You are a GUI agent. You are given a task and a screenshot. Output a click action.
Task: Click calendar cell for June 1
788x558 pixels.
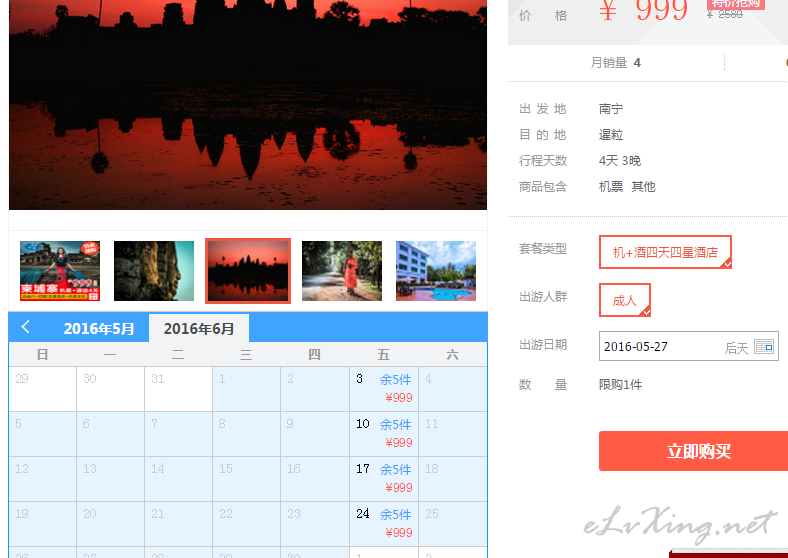pos(246,389)
